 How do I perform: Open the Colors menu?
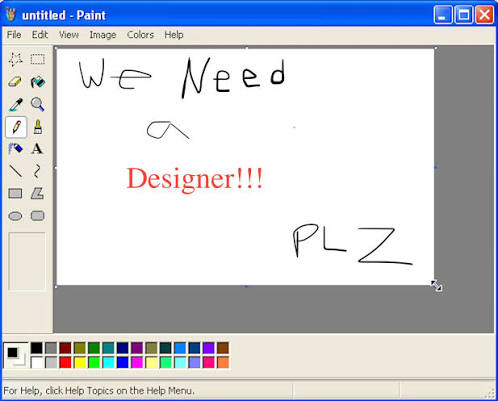point(140,35)
